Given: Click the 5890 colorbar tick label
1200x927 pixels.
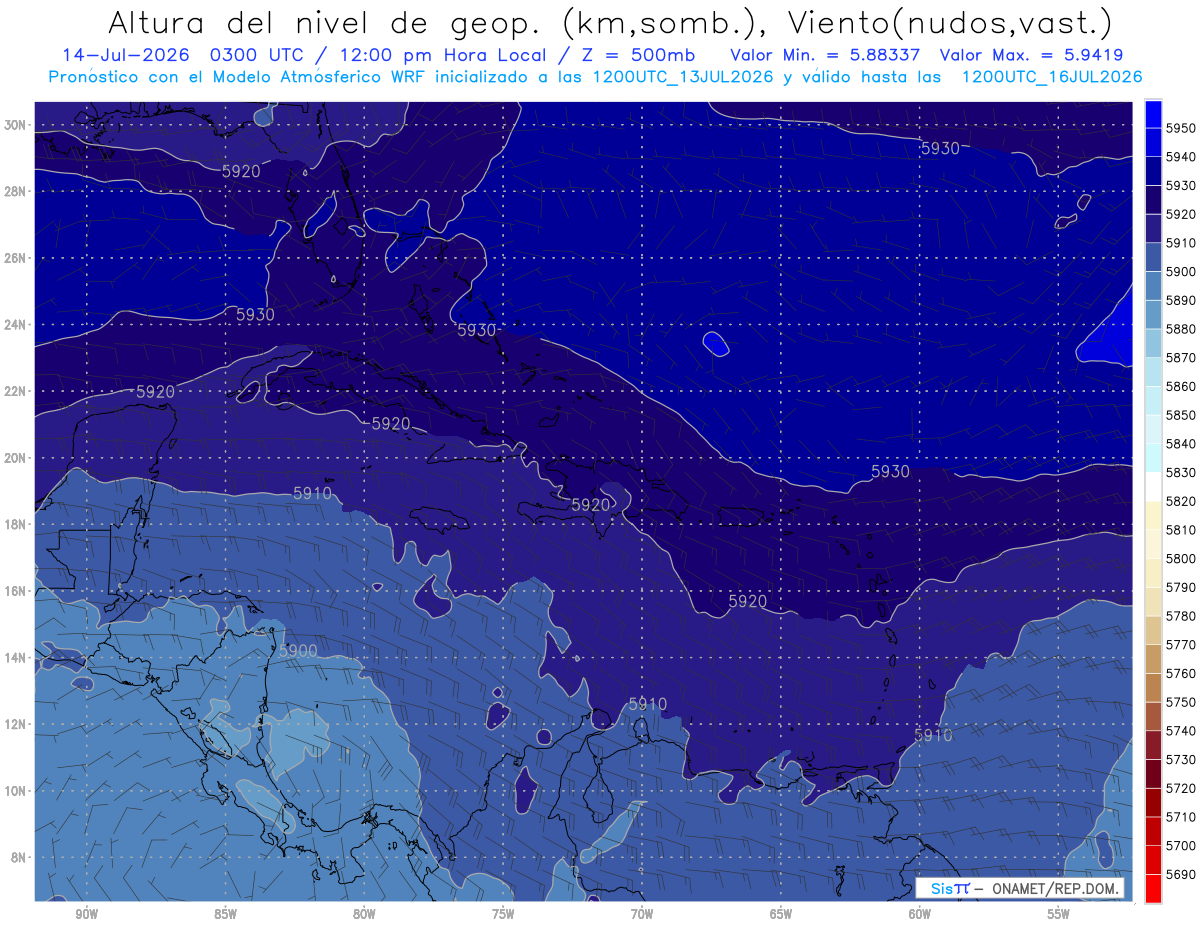Looking at the screenshot, I should click(1181, 300).
